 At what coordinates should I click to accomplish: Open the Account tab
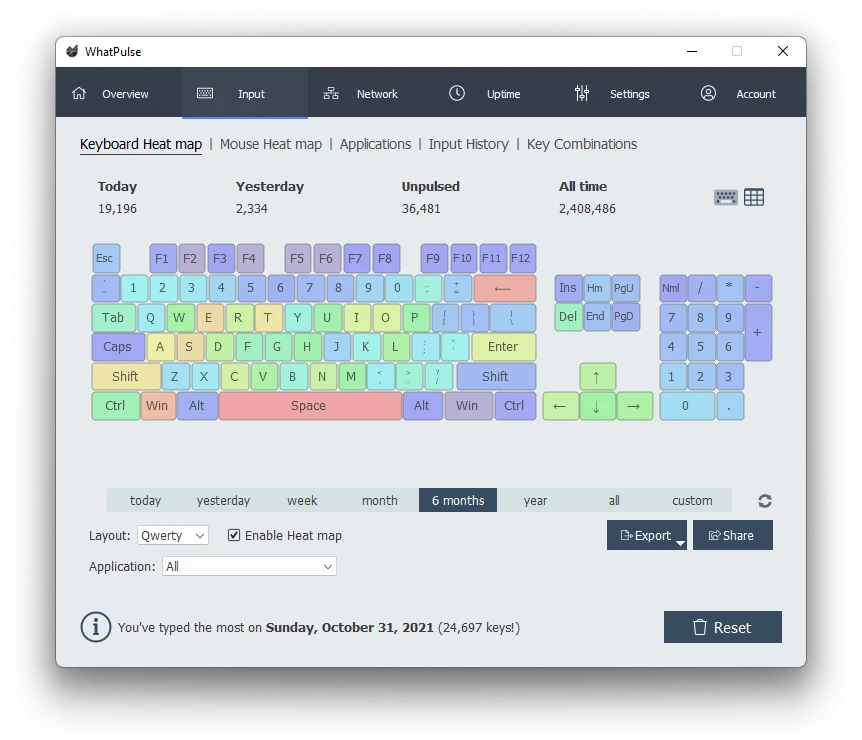tap(746, 93)
